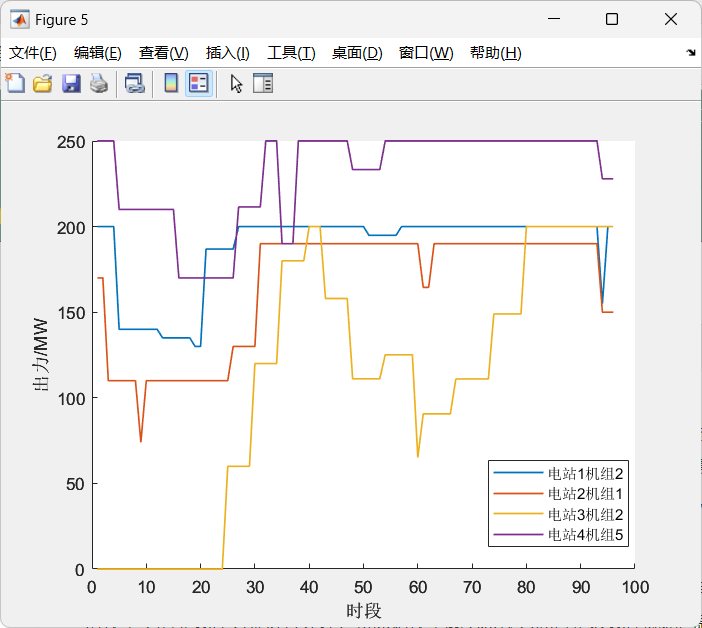Image resolution: width=702 pixels, height=628 pixels.
Task: Insert a colorbar from the toolbar
Action: tap(171, 84)
